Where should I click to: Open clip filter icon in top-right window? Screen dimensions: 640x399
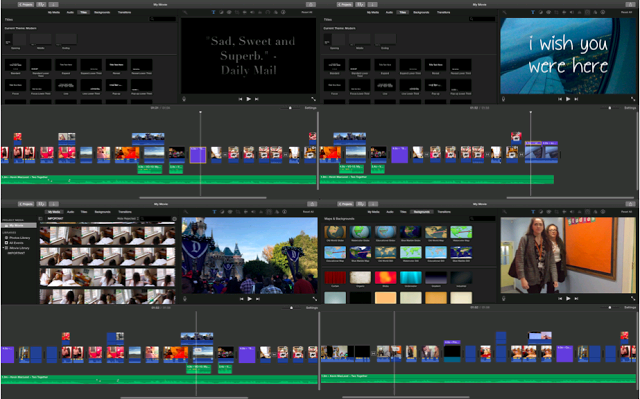[595, 12]
